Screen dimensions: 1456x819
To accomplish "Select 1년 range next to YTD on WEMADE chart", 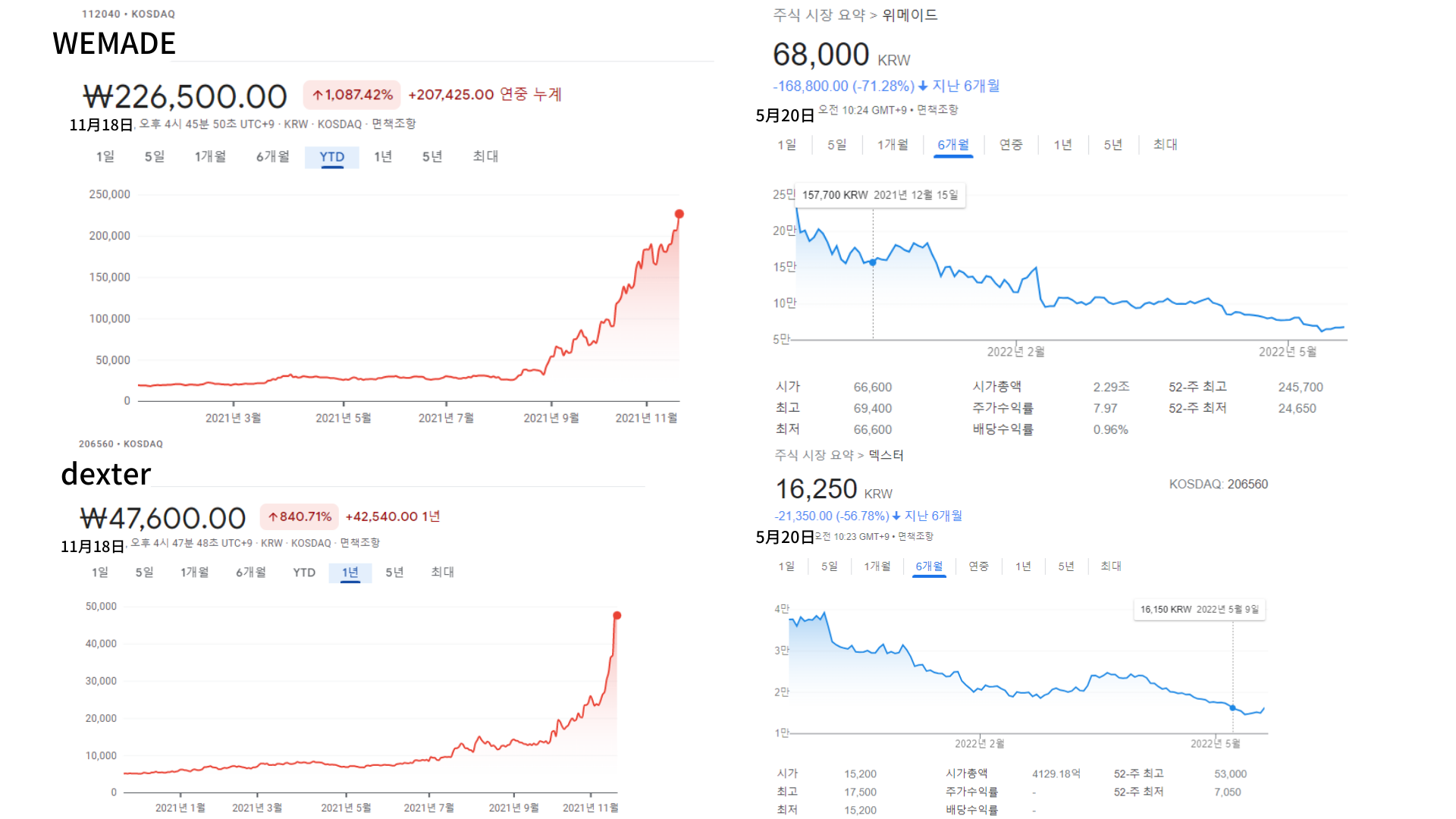I will [x=383, y=156].
